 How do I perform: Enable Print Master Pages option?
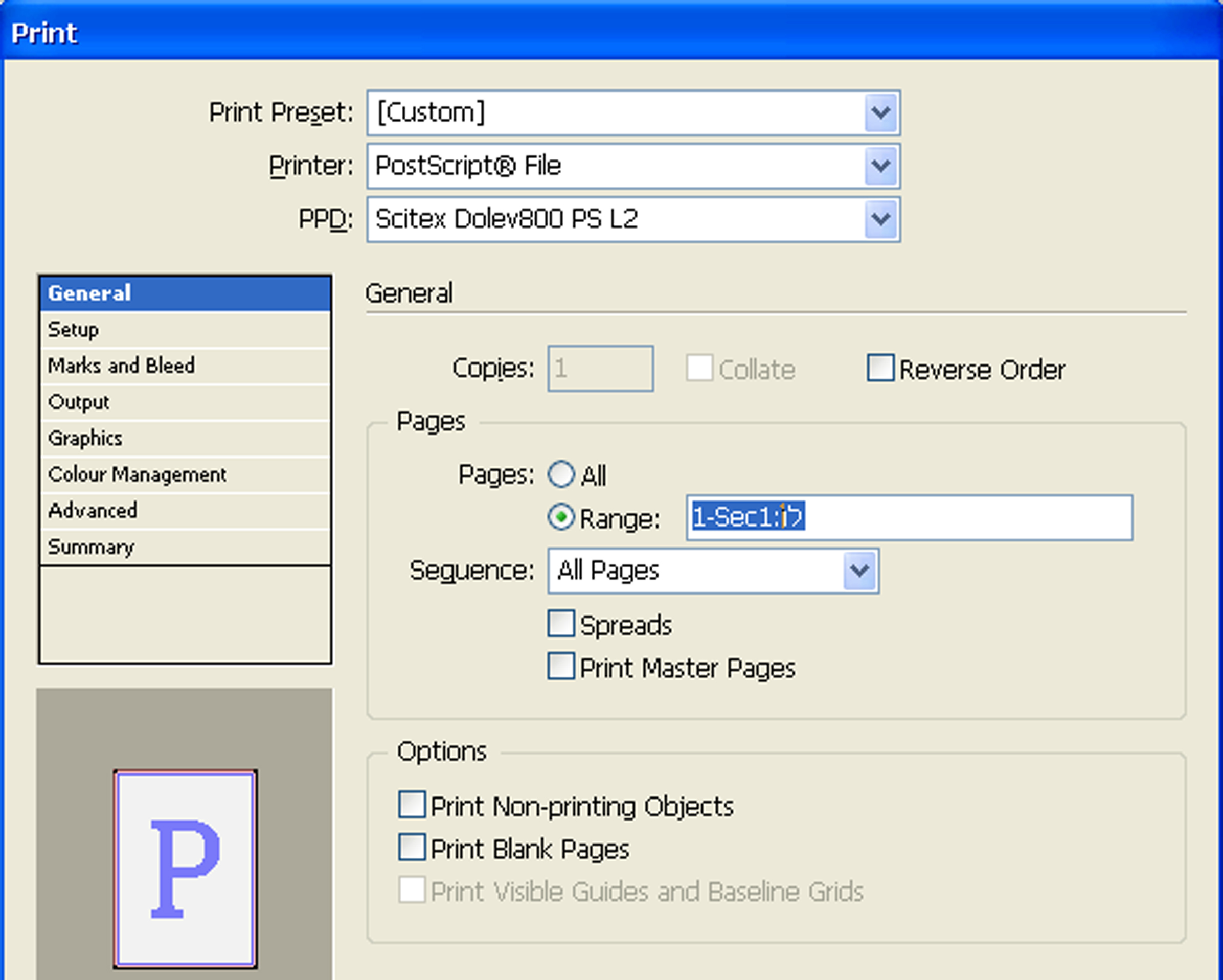tap(561, 667)
